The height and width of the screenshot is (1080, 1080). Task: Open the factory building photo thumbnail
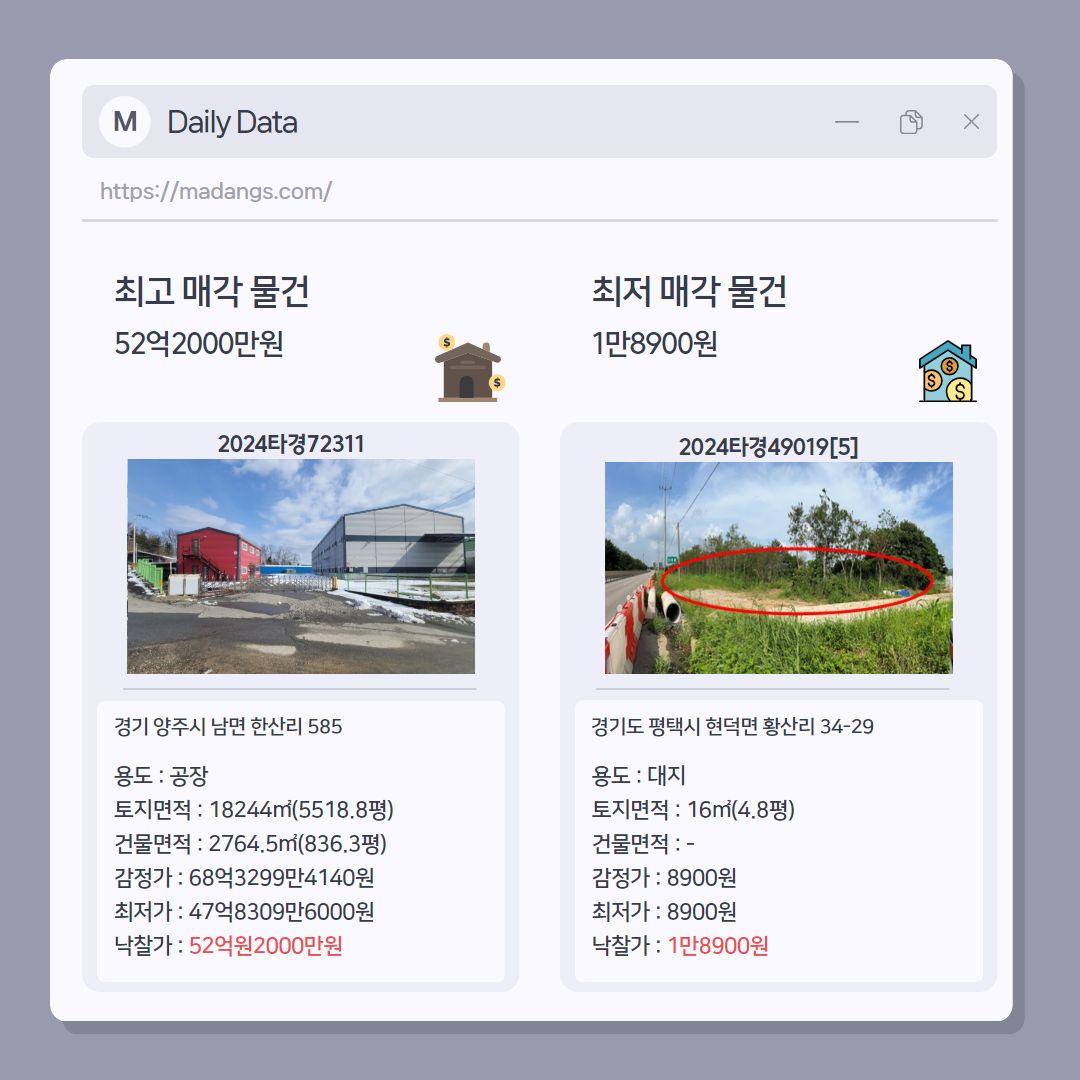click(x=301, y=566)
